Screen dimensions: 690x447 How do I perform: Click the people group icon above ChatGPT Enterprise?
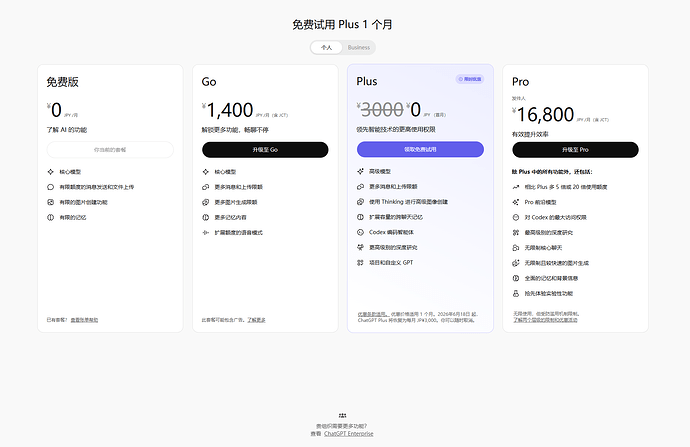(342, 415)
